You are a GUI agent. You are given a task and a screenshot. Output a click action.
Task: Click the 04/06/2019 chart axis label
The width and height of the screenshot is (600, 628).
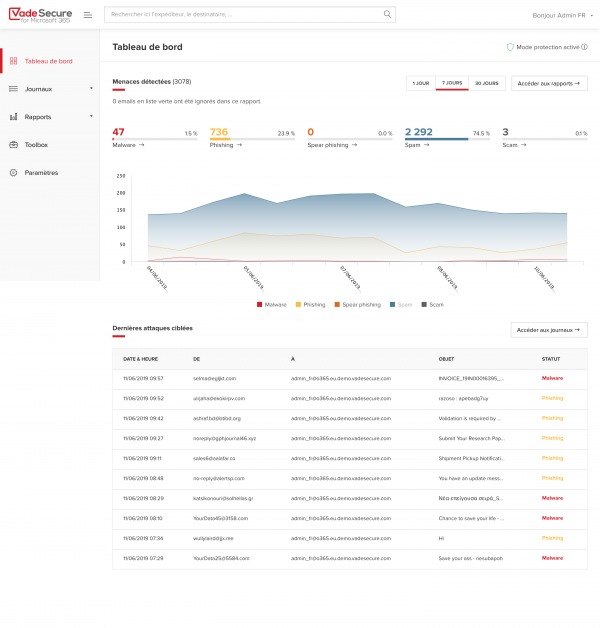pyautogui.click(x=157, y=278)
